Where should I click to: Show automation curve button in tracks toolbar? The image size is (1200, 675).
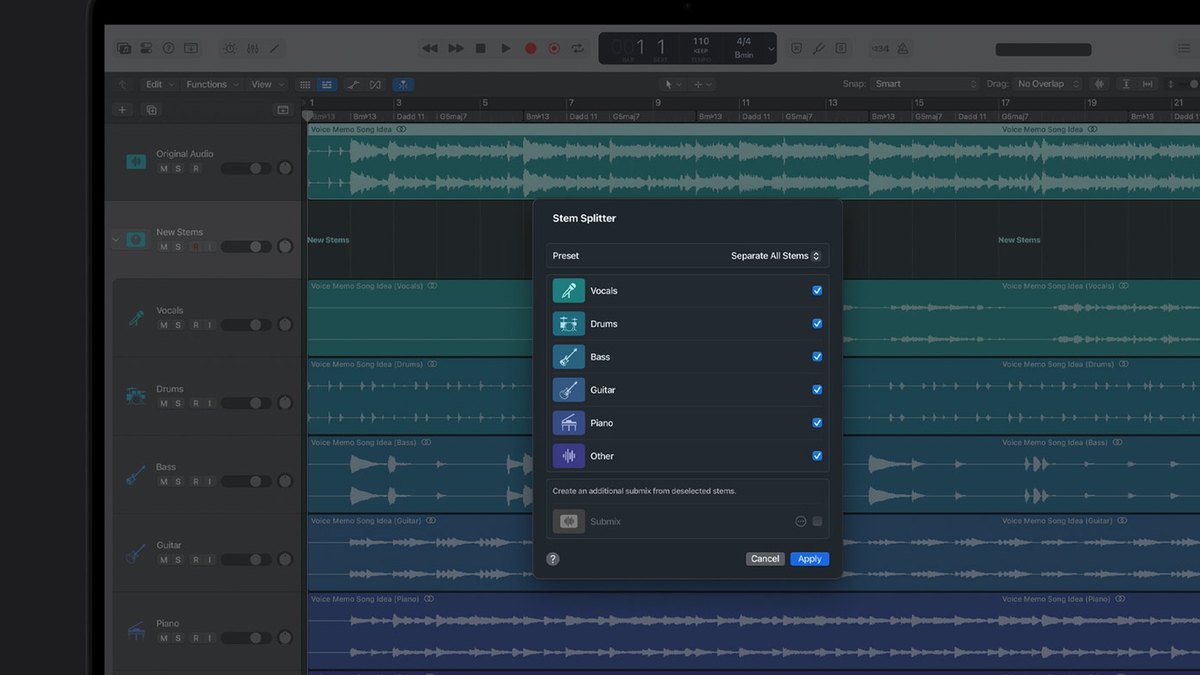353,85
